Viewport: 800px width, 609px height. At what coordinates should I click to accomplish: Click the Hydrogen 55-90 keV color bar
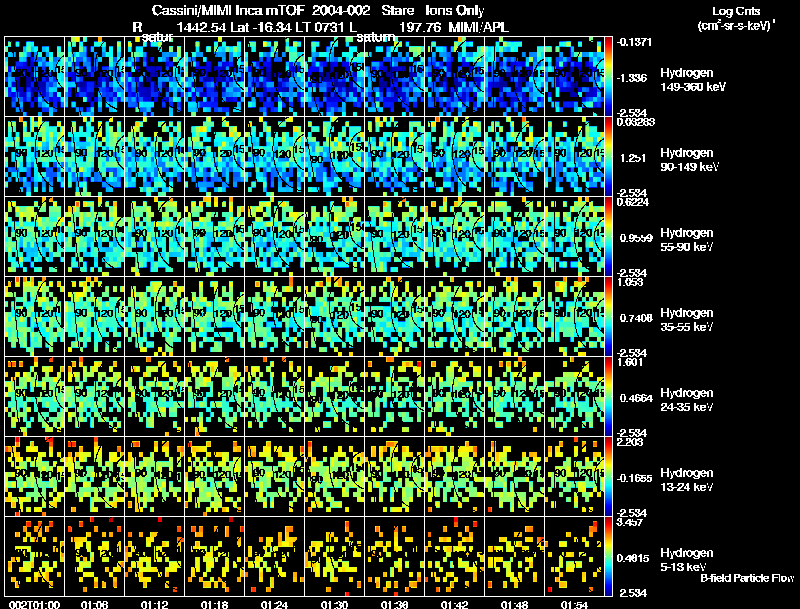(x=608, y=237)
